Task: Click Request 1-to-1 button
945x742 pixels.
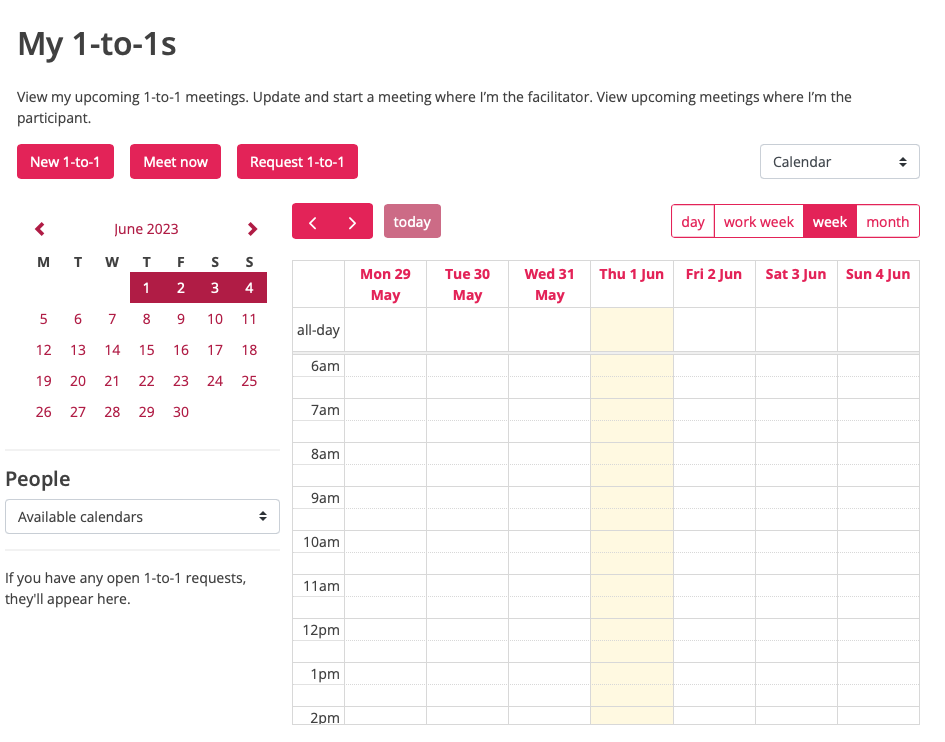Action: click(297, 162)
